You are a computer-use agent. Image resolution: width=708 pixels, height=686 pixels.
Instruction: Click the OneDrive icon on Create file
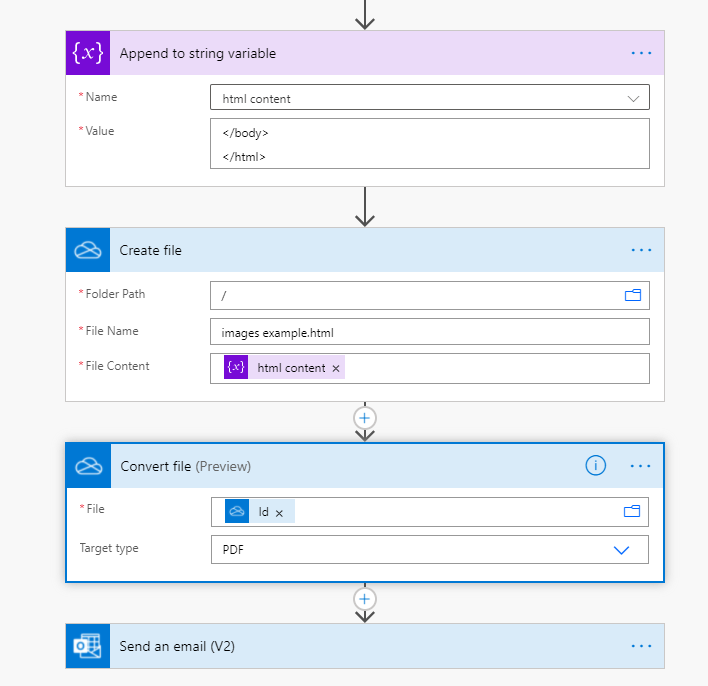(x=87, y=250)
